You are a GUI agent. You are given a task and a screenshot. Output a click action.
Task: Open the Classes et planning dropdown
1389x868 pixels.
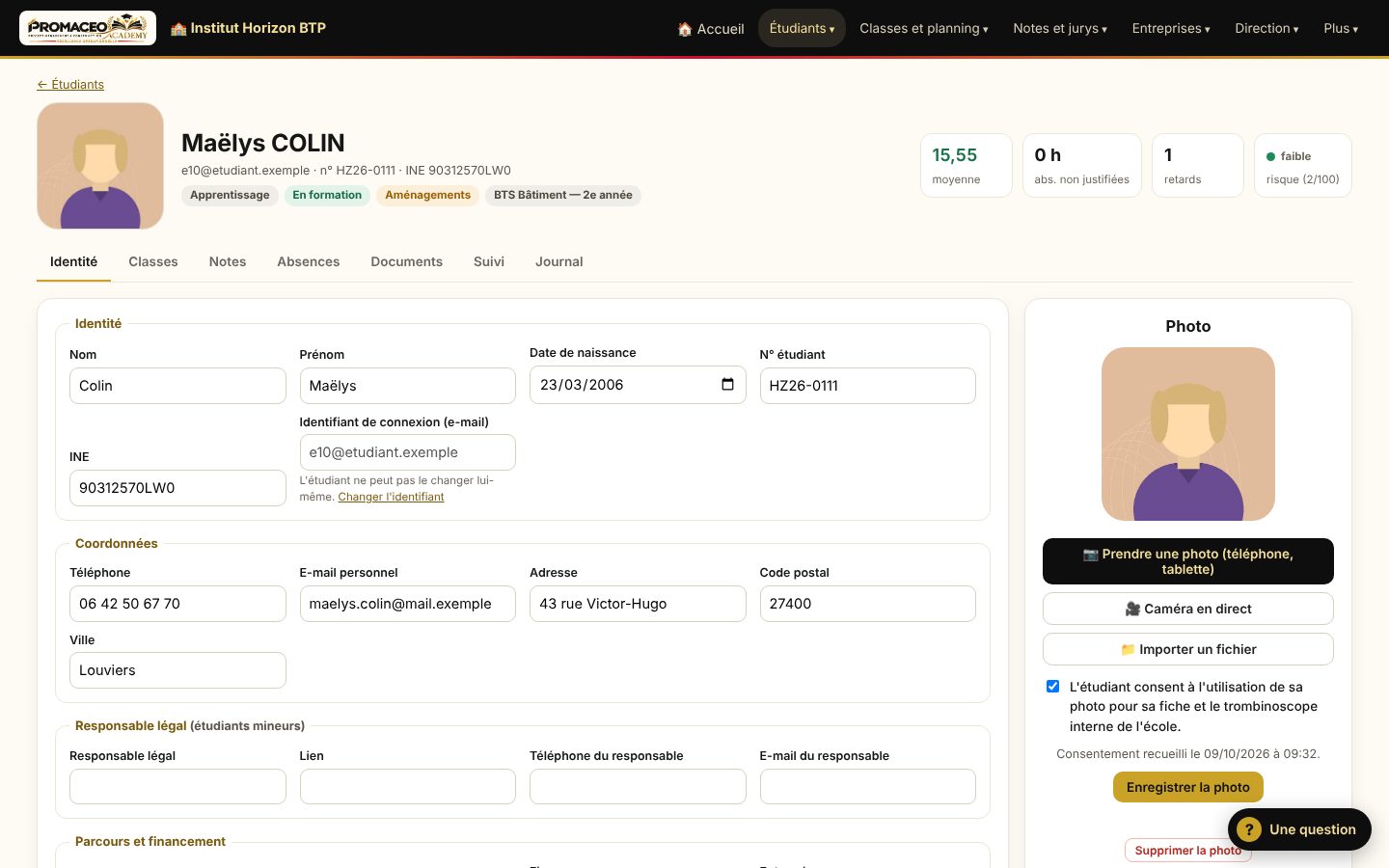click(923, 29)
